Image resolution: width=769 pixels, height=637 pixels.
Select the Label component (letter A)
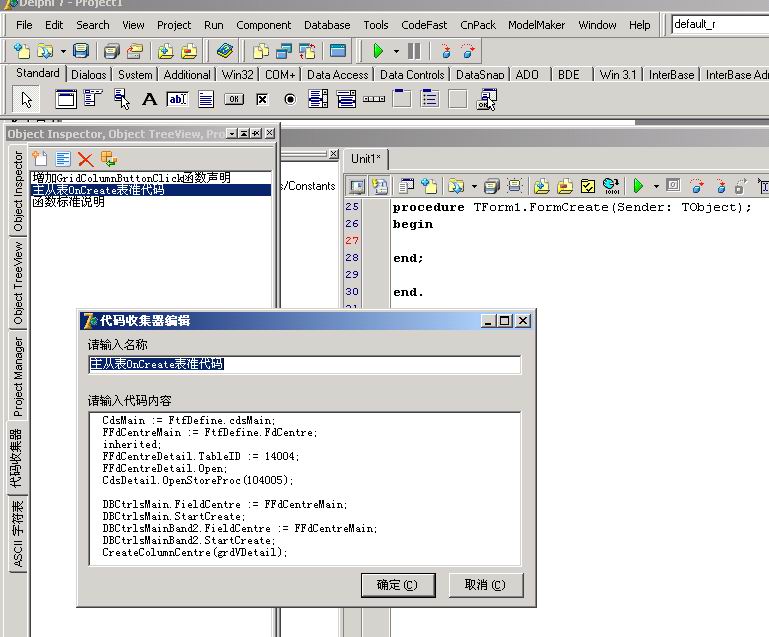point(149,99)
